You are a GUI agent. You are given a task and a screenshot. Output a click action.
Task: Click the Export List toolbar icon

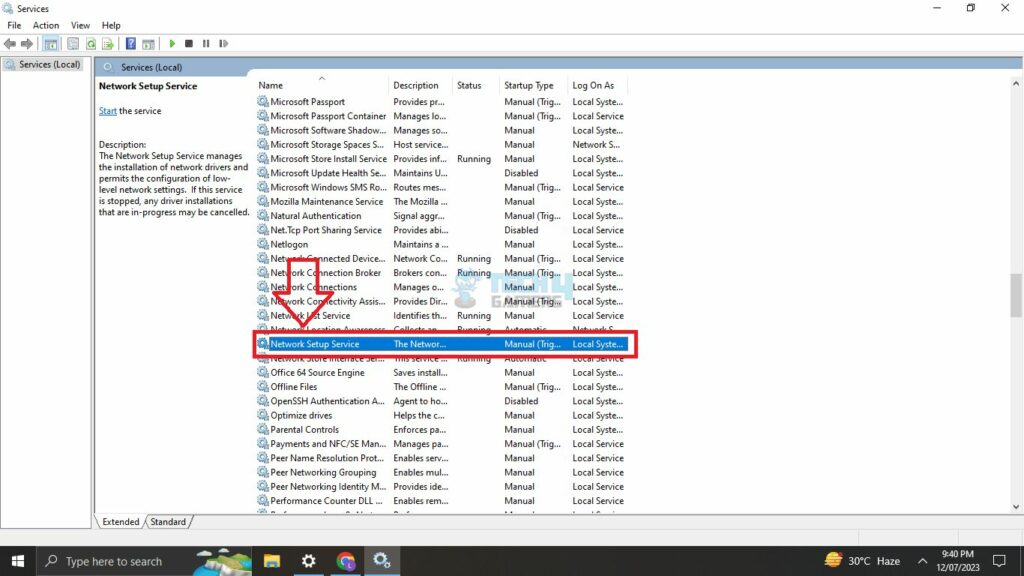coord(107,44)
